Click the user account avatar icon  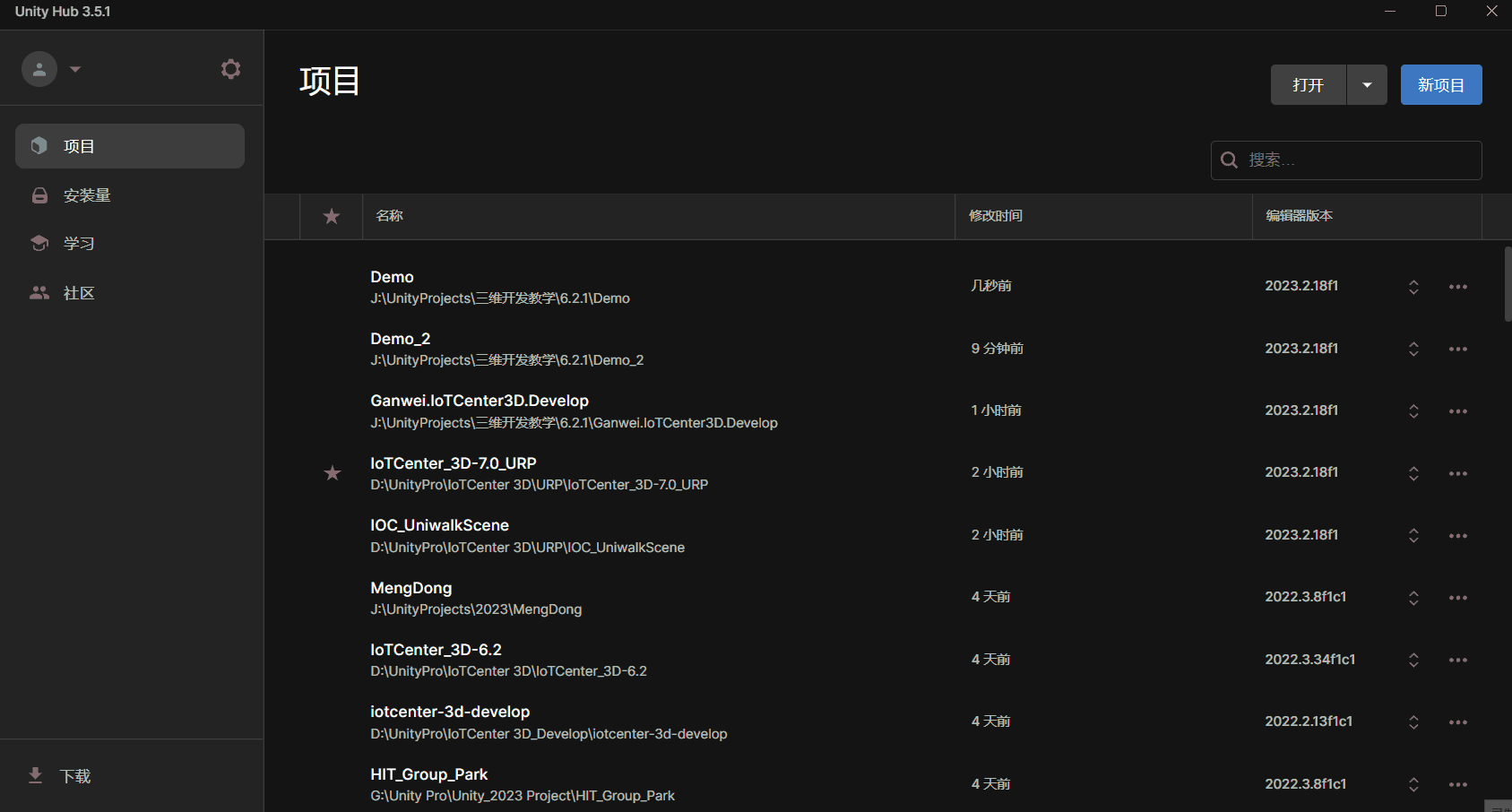[39, 69]
